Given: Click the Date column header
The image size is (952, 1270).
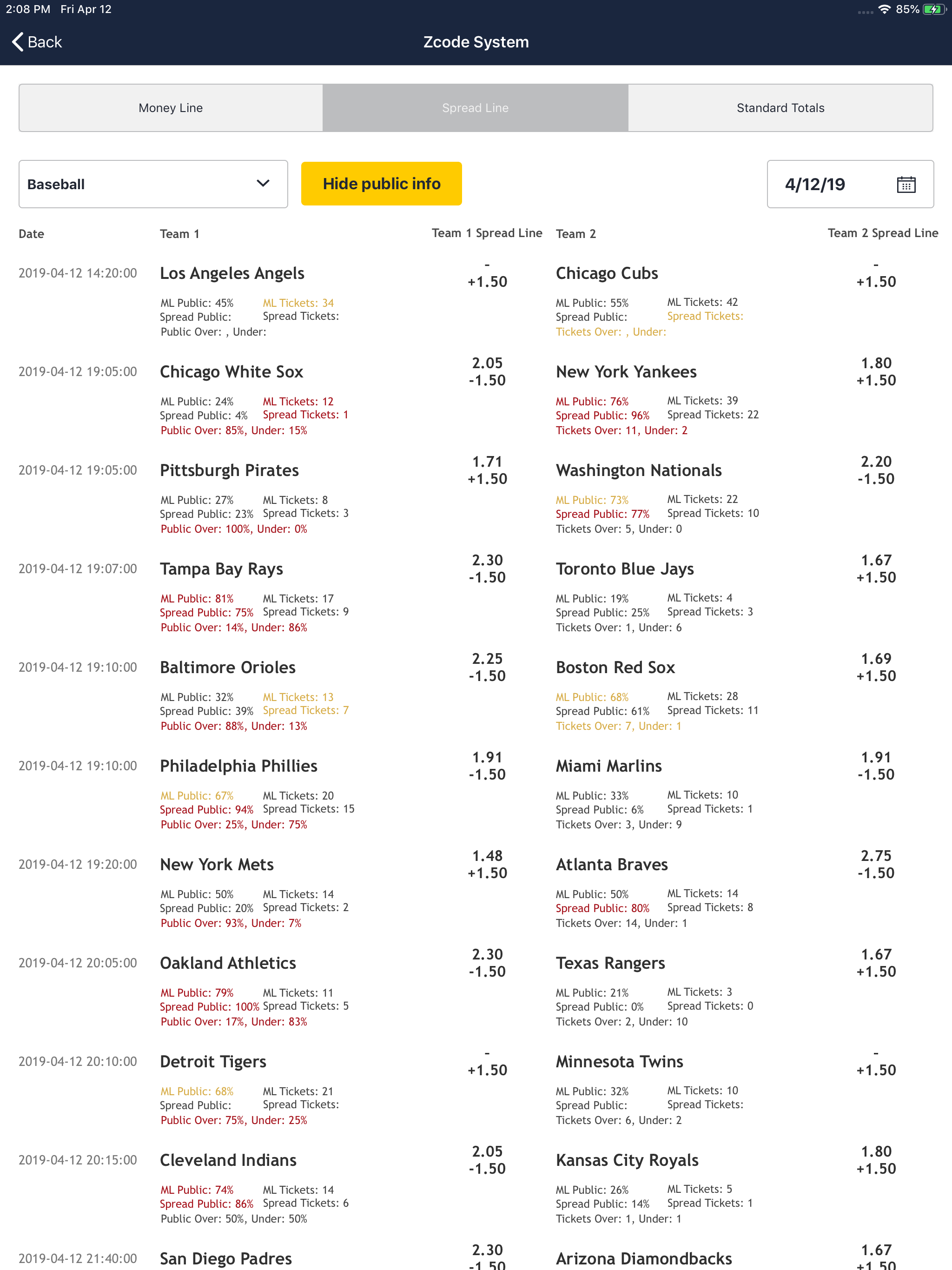Looking at the screenshot, I should coord(32,234).
